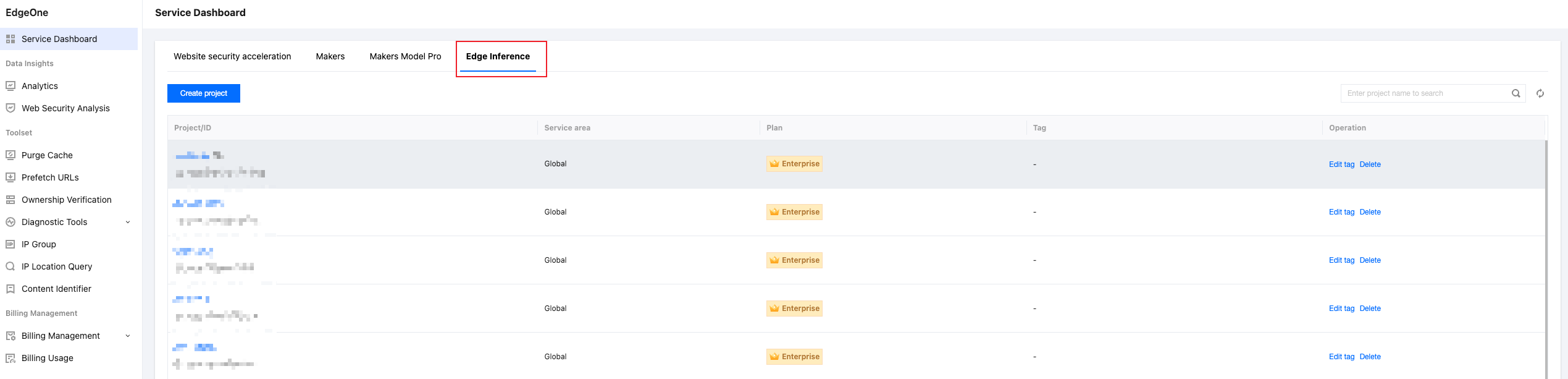Delete the fifth project in the list
This screenshot has width=1568, height=379.
pyautogui.click(x=1370, y=357)
